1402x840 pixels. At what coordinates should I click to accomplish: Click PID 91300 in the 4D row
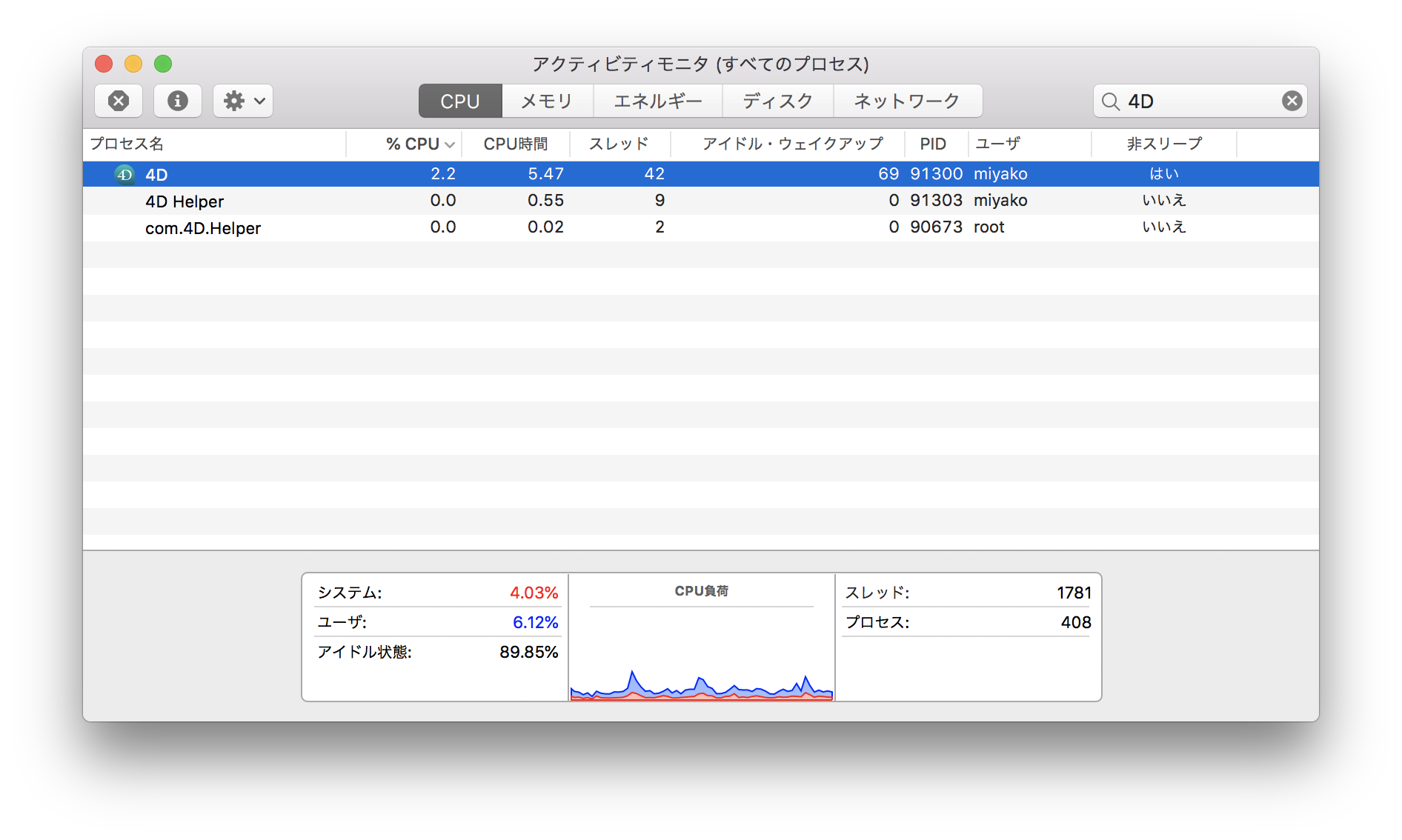(937, 174)
